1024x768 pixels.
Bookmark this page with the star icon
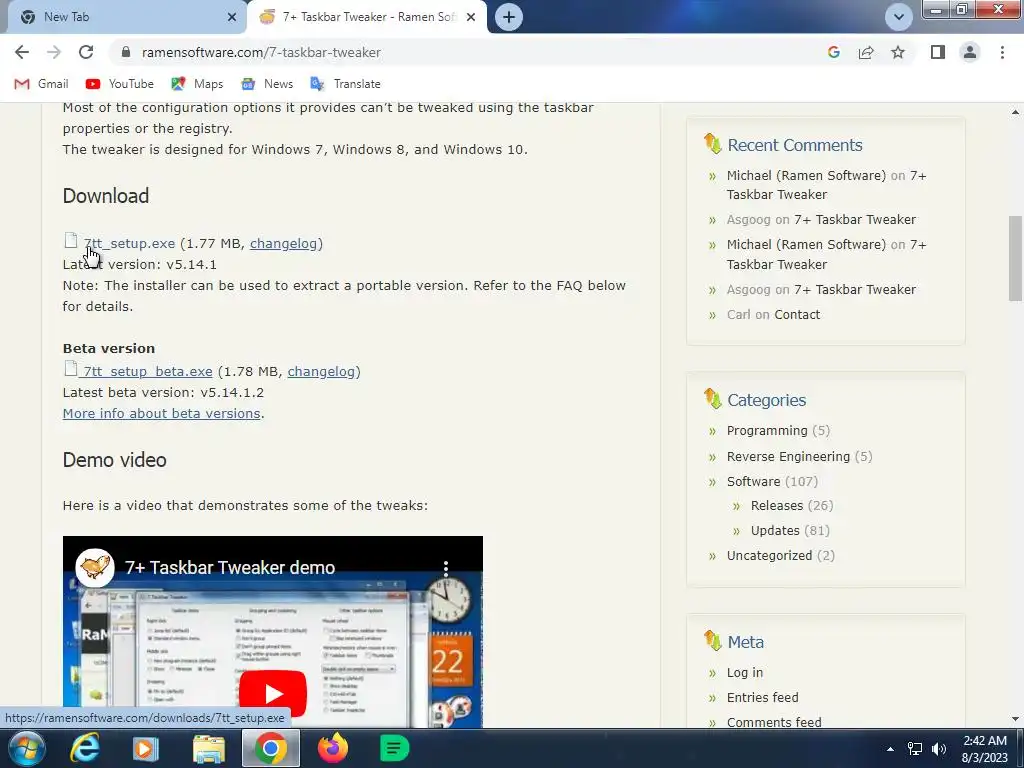(x=898, y=52)
